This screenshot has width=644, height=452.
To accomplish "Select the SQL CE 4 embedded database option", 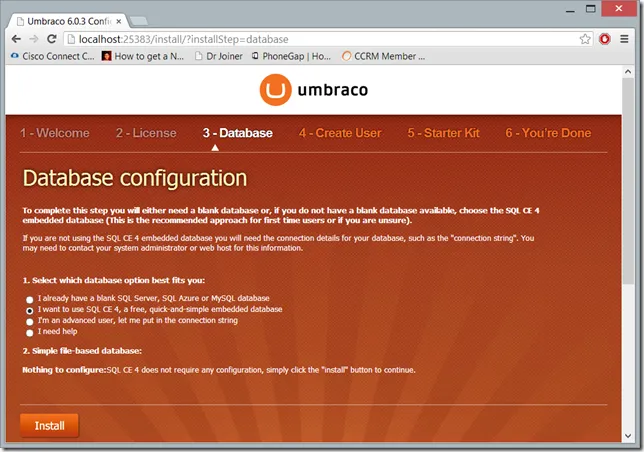I will (x=30, y=311).
